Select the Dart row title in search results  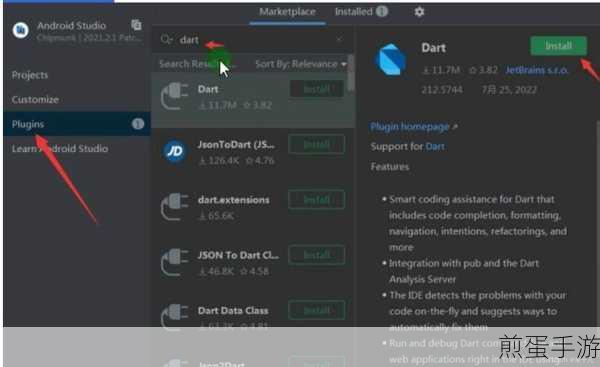click(x=208, y=89)
